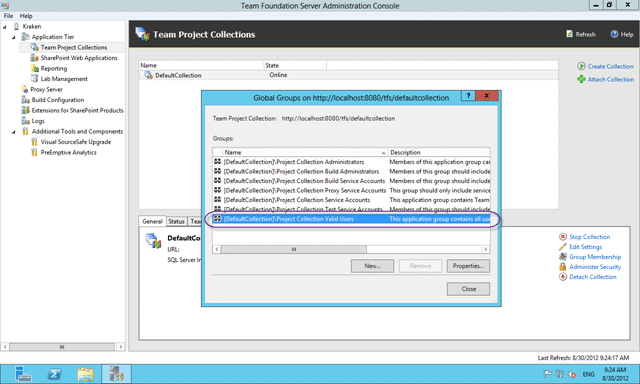Click the New... button in dialog

[372, 266]
